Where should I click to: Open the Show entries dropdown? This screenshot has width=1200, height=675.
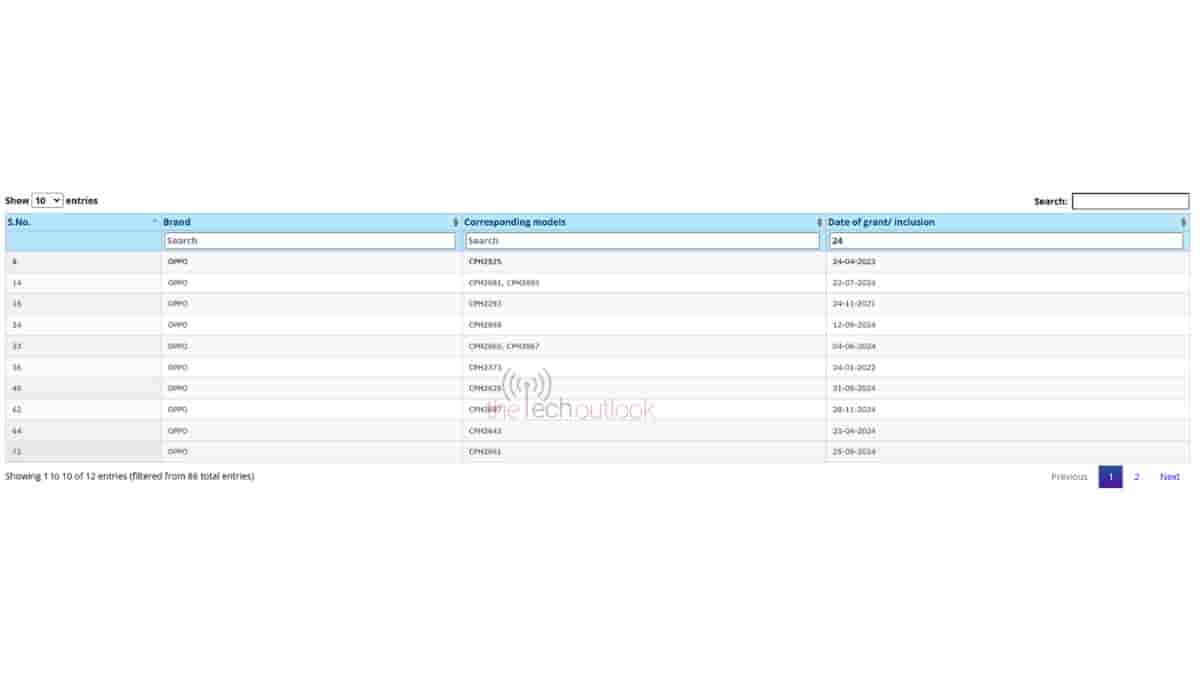(47, 201)
